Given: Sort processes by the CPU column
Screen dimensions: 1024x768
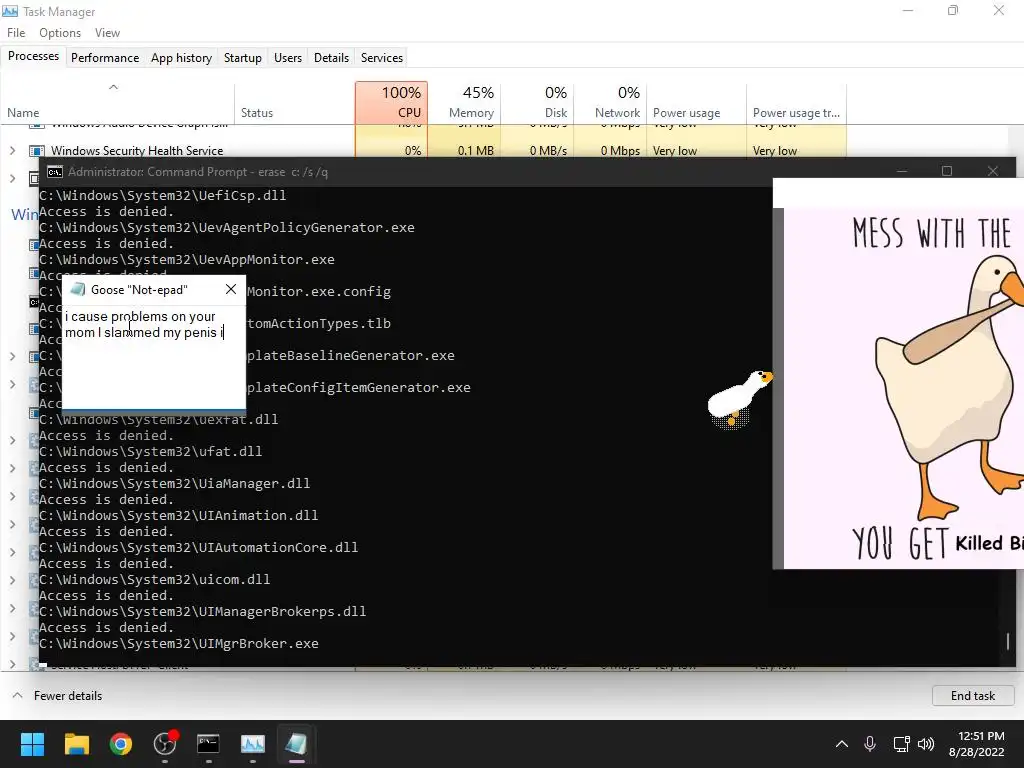Looking at the screenshot, I should pyautogui.click(x=392, y=103).
